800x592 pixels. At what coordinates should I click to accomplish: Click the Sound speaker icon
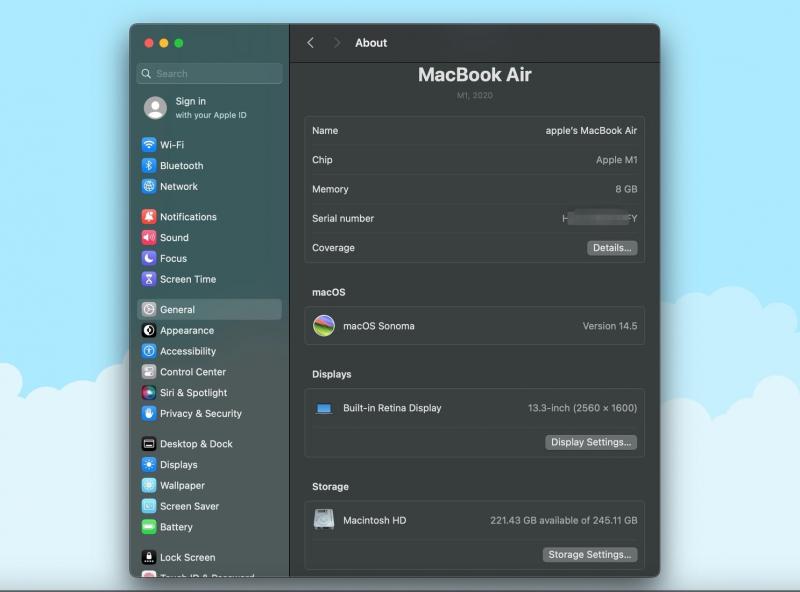[x=148, y=237]
